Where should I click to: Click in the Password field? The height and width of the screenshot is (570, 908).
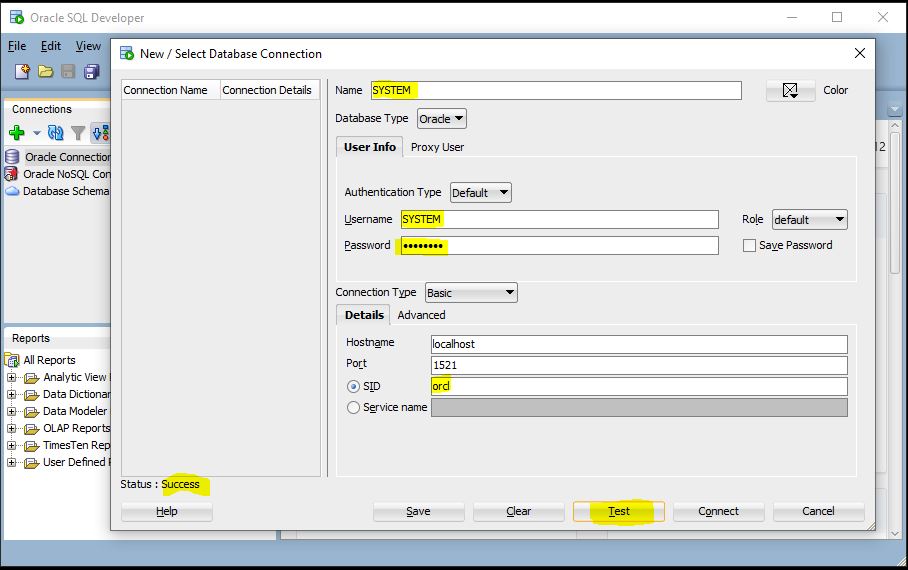(559, 246)
